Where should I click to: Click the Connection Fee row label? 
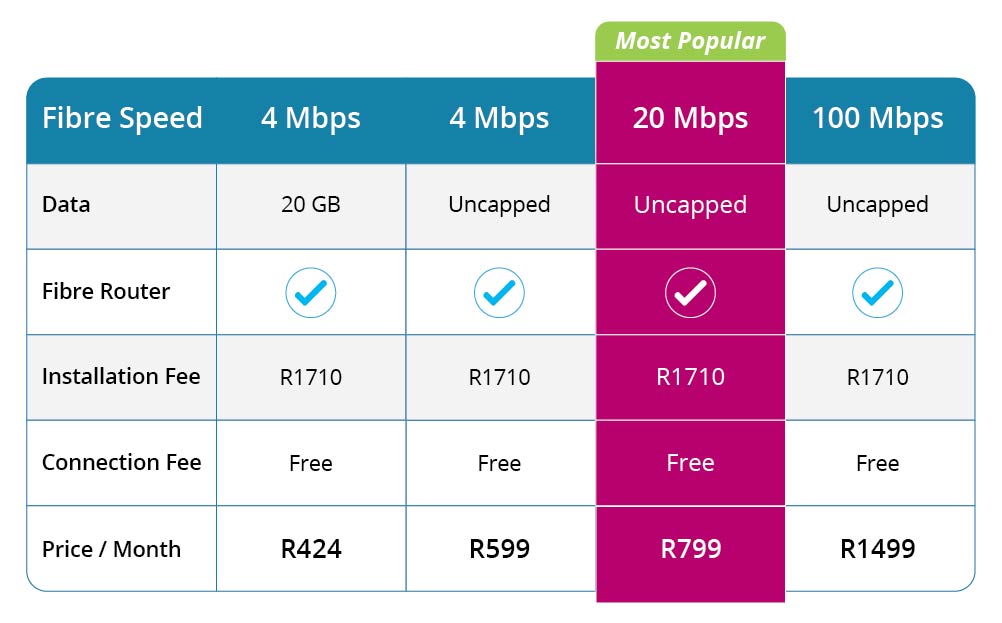tap(121, 462)
